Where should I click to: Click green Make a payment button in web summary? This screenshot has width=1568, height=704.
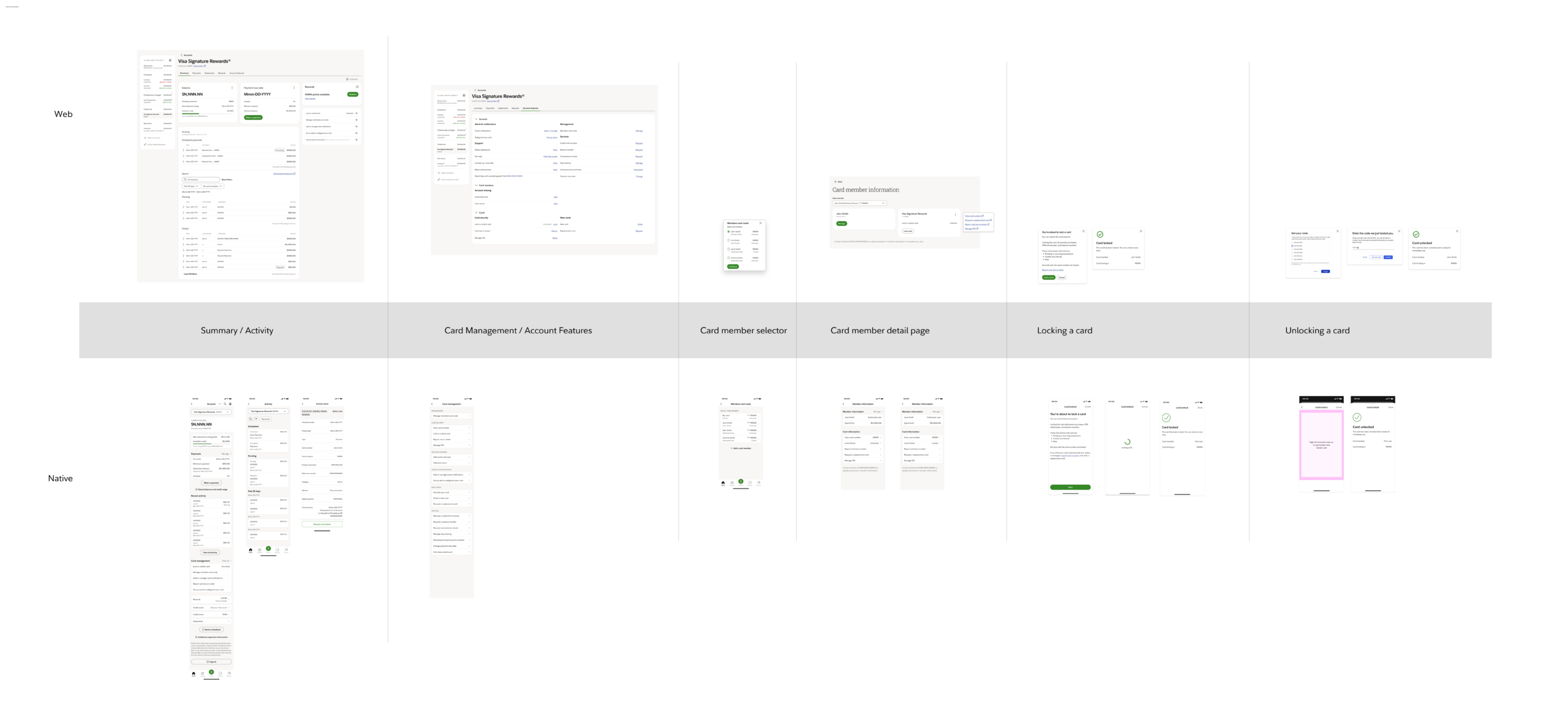pos(253,118)
